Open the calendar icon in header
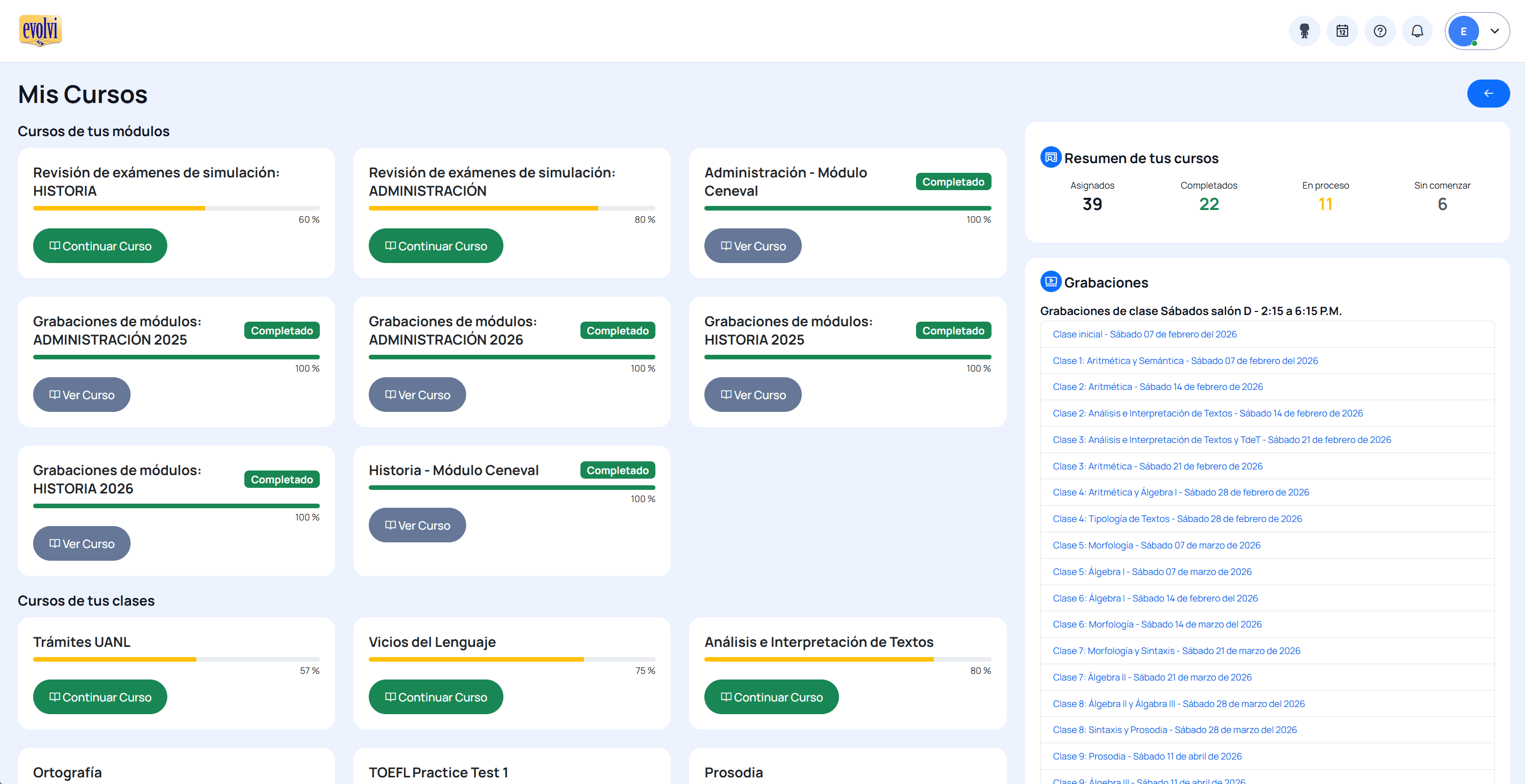The width and height of the screenshot is (1525, 784). pos(1342,31)
